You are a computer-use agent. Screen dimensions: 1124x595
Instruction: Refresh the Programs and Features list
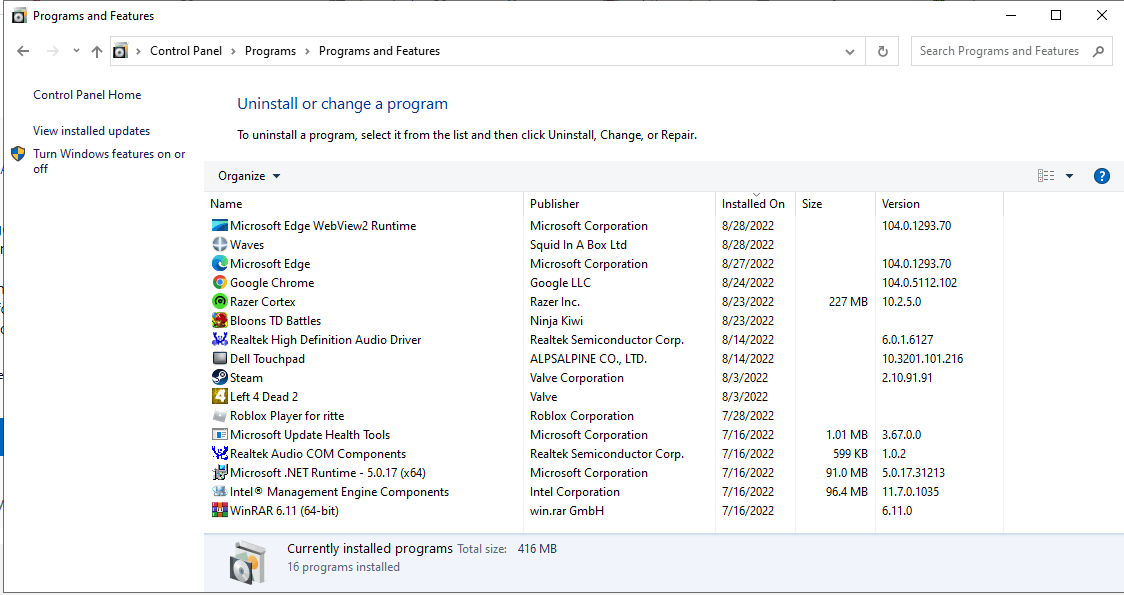882,51
